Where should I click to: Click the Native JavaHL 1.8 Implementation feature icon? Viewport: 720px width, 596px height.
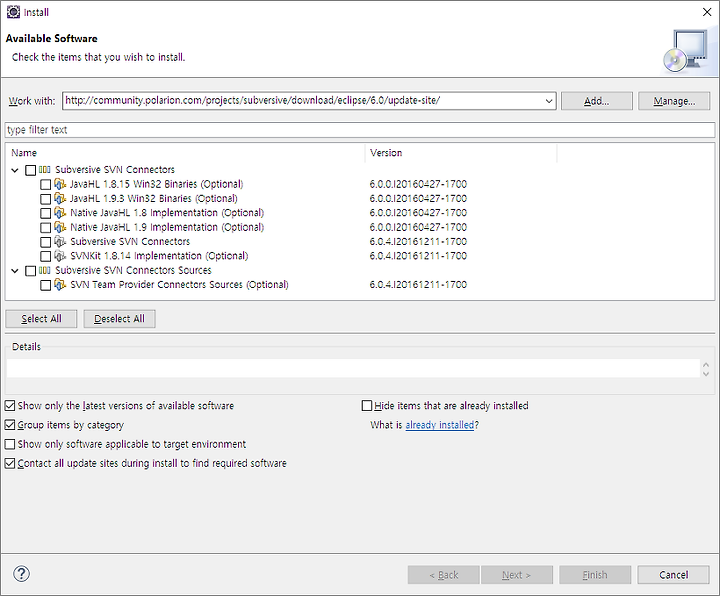click(x=60, y=213)
